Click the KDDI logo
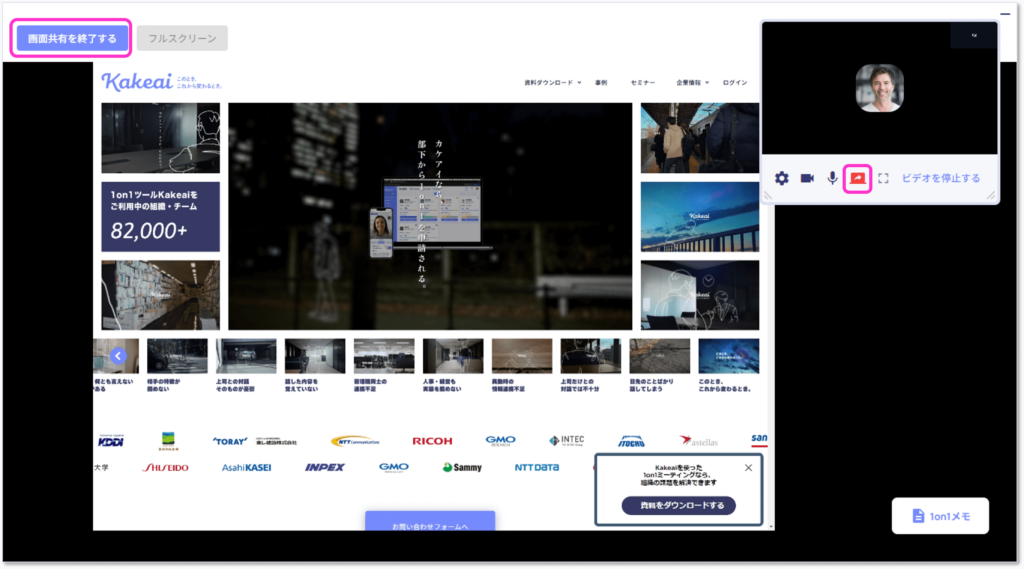Viewport: 1024px width, 569px height. [x=111, y=441]
